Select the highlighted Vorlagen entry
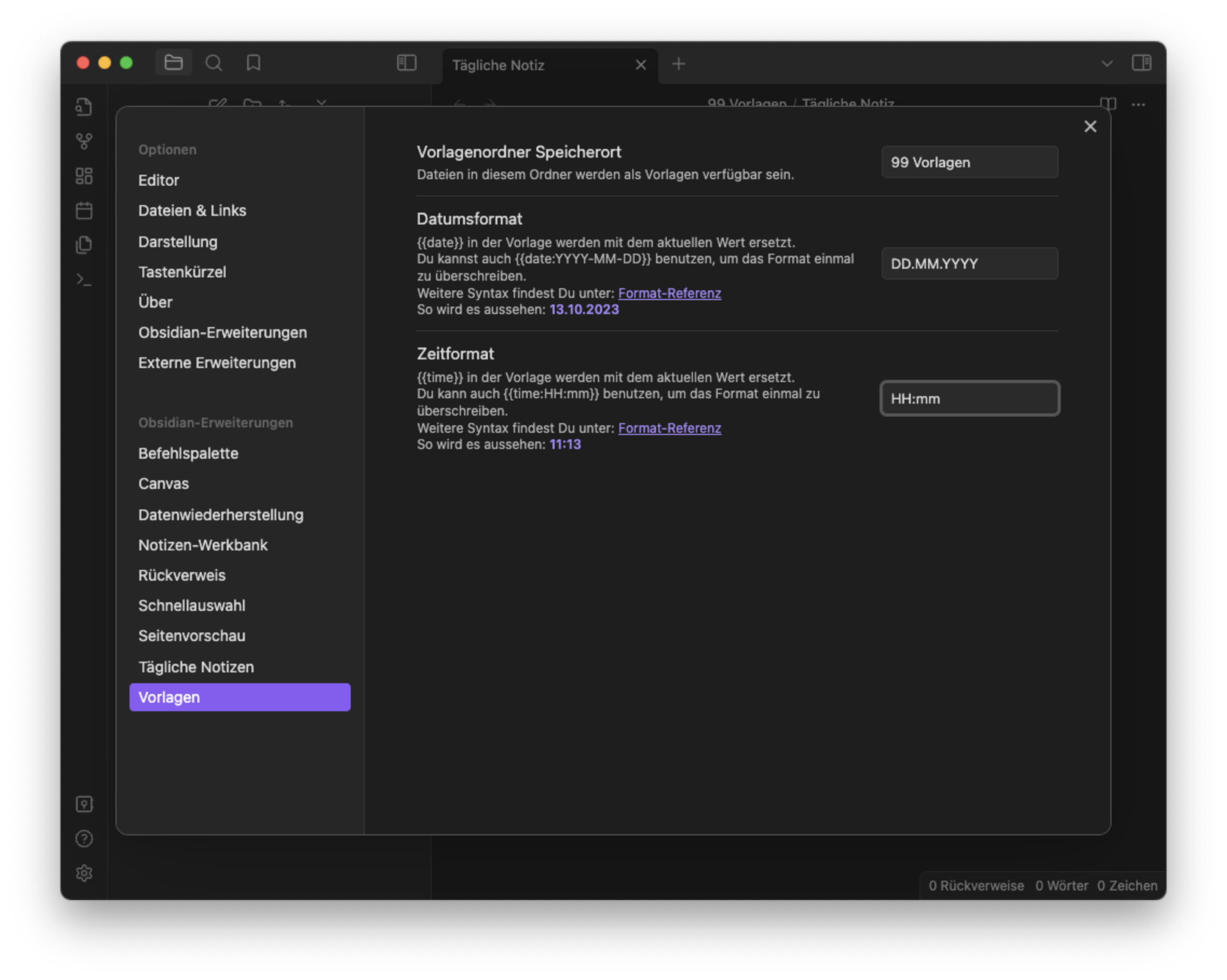Viewport: 1227px width, 980px height. click(x=240, y=697)
